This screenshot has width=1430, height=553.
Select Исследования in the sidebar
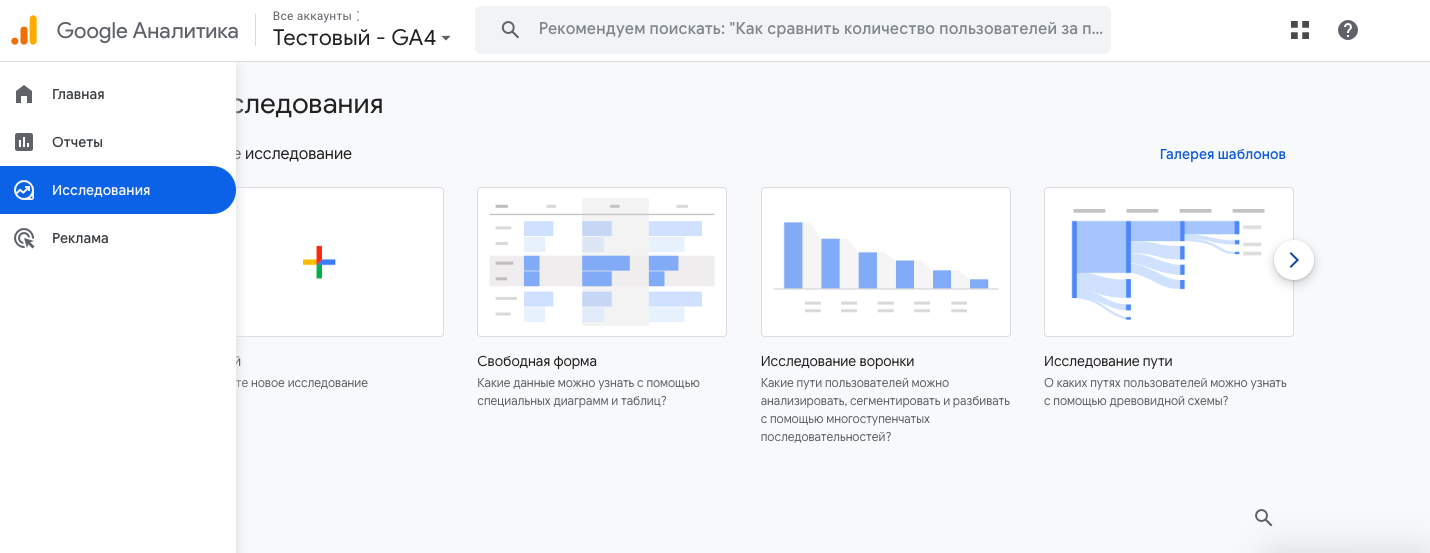coord(118,190)
